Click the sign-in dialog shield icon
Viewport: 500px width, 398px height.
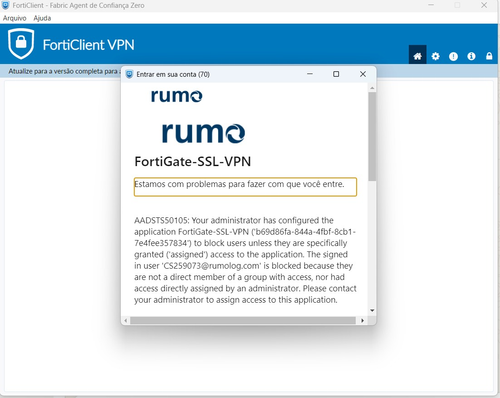[x=129, y=74]
